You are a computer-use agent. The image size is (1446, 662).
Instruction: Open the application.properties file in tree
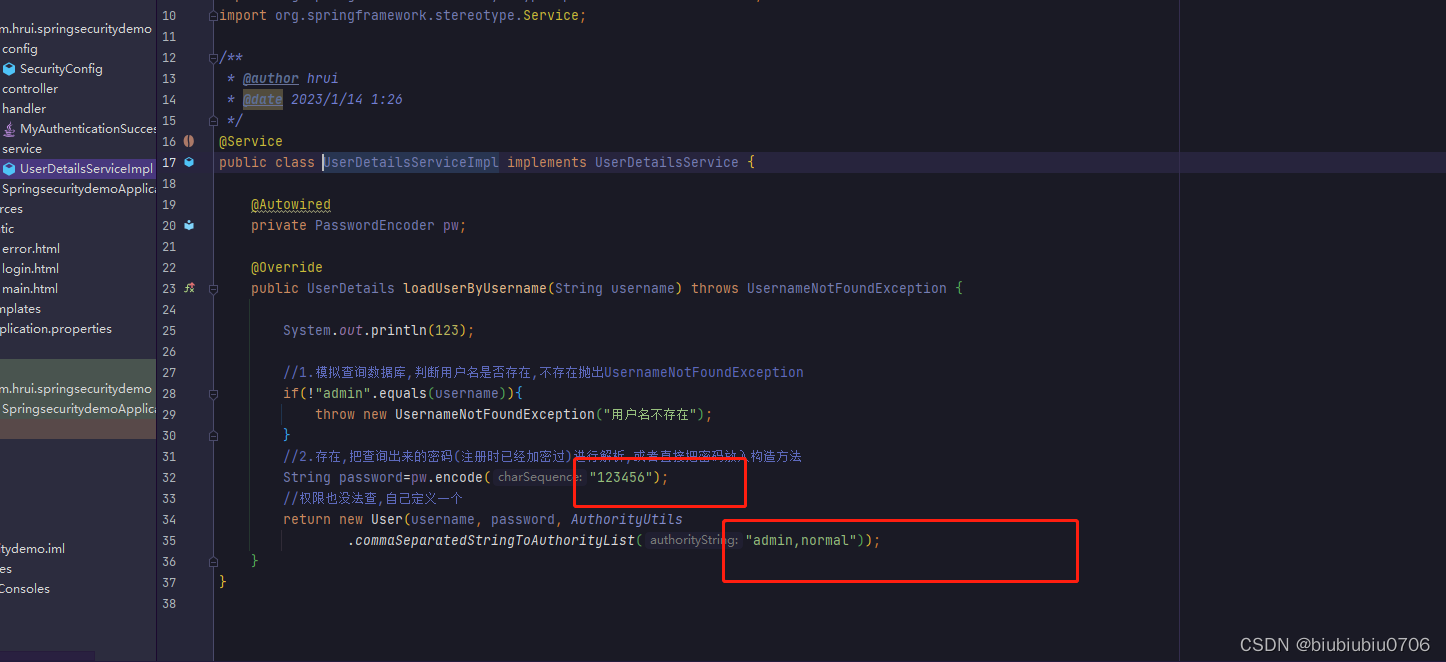point(56,328)
